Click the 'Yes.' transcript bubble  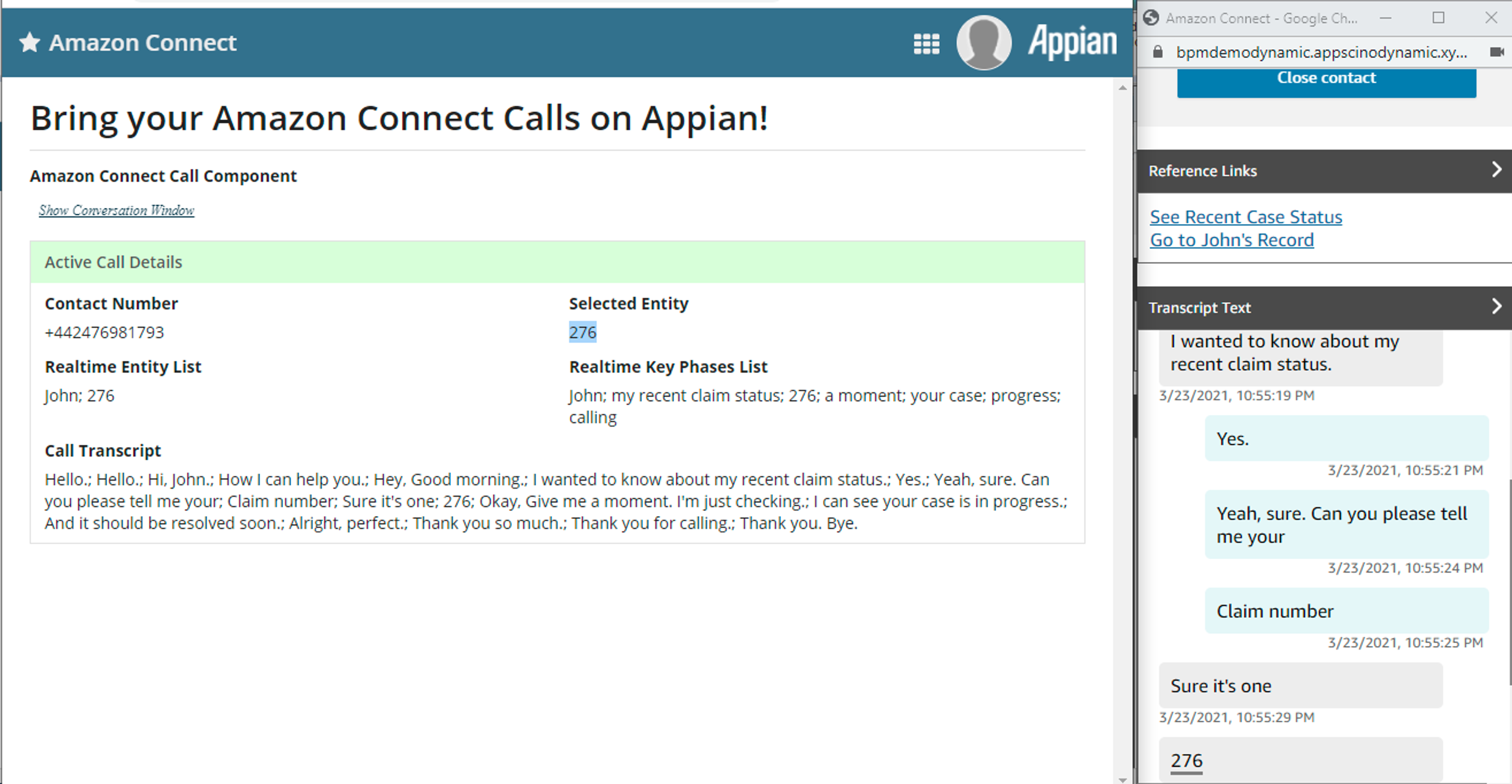1347,438
